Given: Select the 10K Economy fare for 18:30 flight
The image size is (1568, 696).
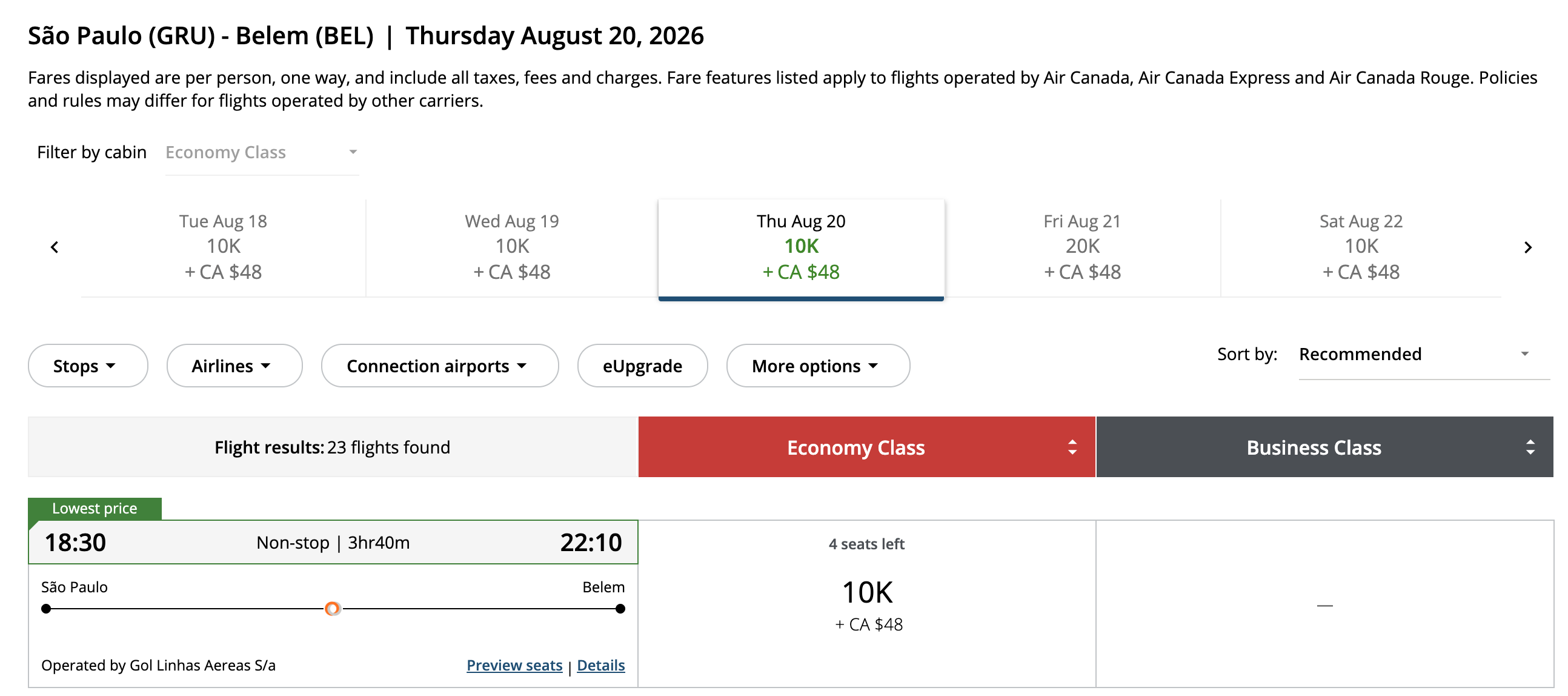Looking at the screenshot, I should tap(867, 604).
